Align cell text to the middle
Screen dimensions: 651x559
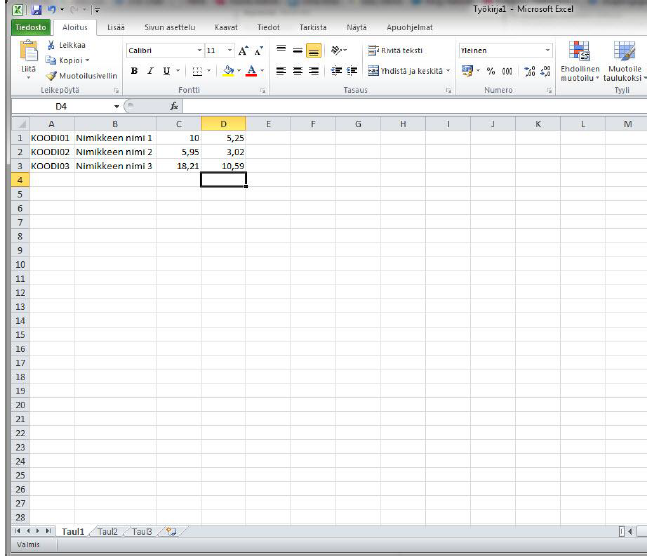[x=297, y=51]
